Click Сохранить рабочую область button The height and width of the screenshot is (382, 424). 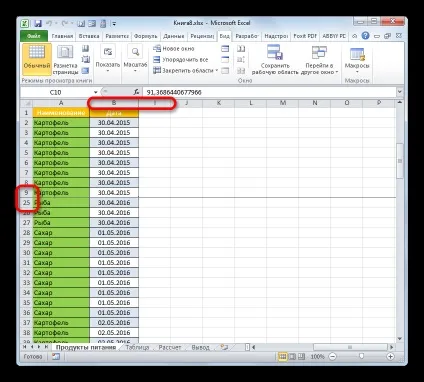point(275,60)
